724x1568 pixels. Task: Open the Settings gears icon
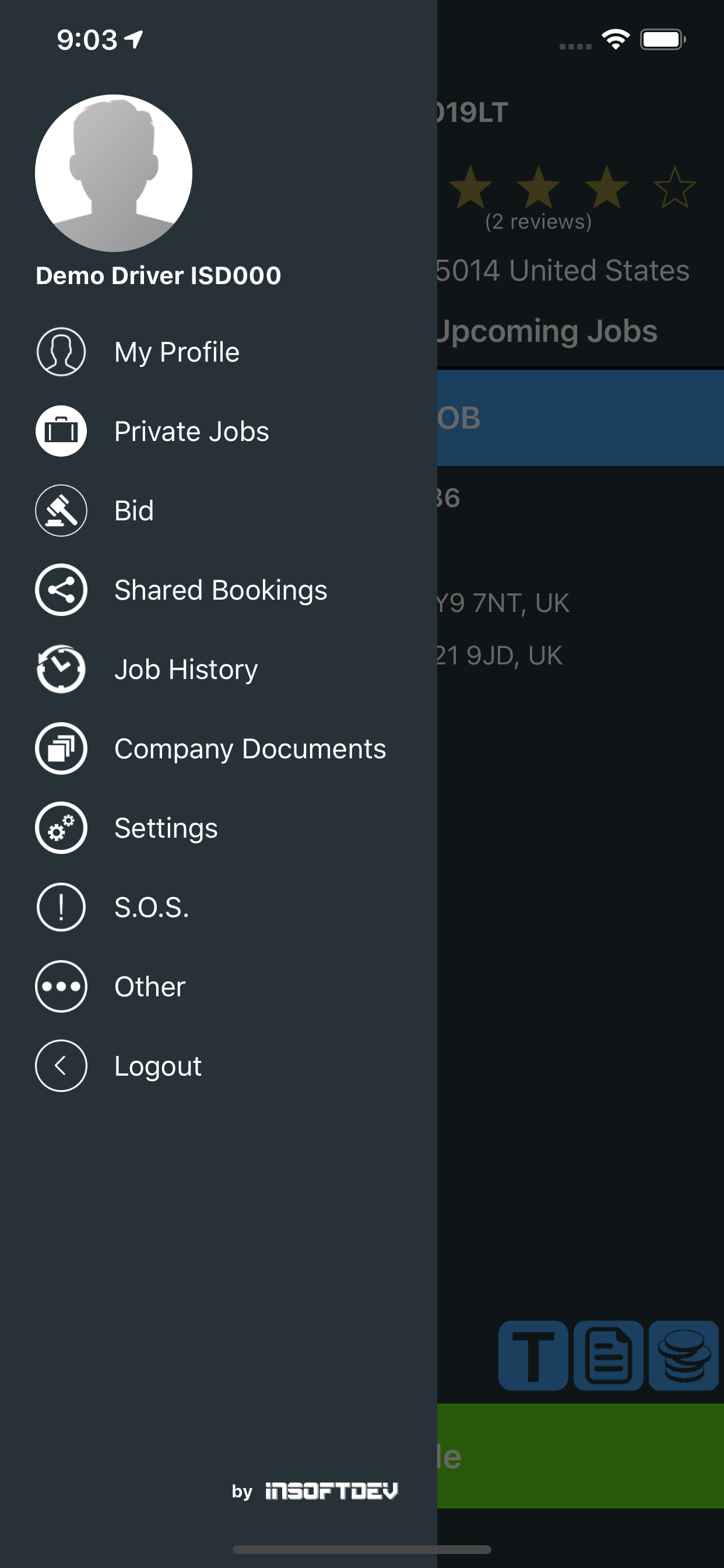[61, 828]
